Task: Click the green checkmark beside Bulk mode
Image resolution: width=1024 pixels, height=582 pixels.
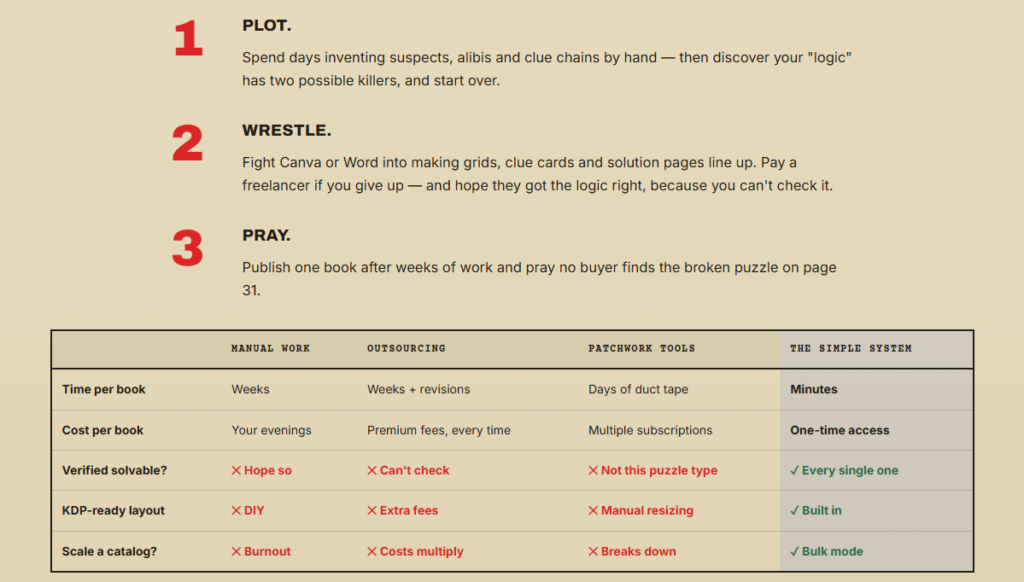Action: coord(795,551)
